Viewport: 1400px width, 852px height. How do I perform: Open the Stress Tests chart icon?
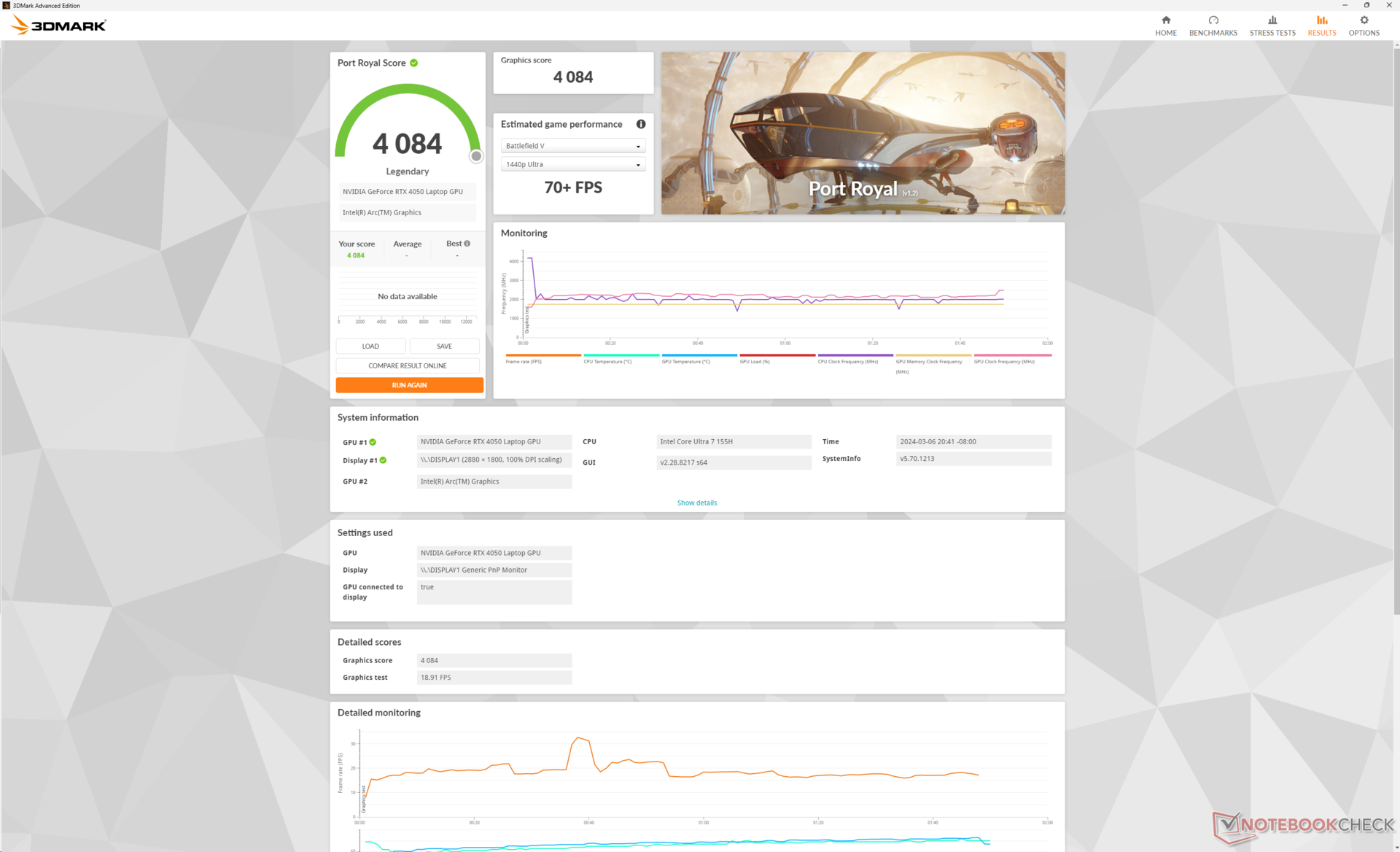1272,20
